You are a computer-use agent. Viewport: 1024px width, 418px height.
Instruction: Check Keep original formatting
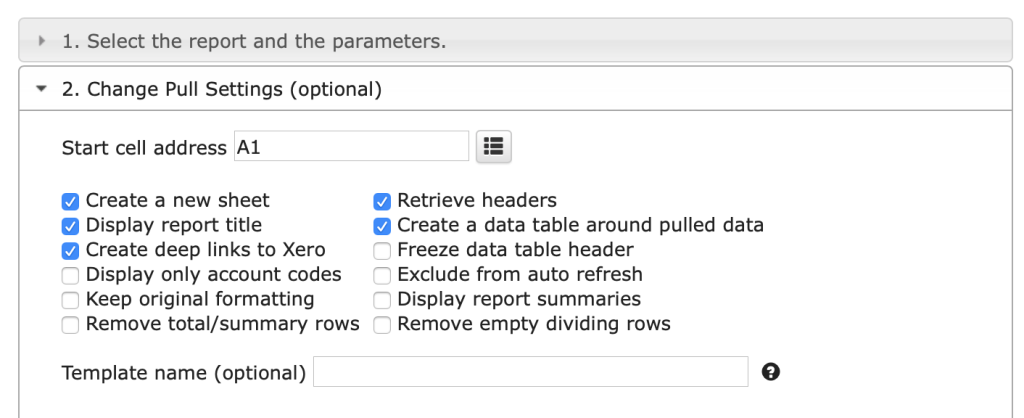[x=70, y=299]
